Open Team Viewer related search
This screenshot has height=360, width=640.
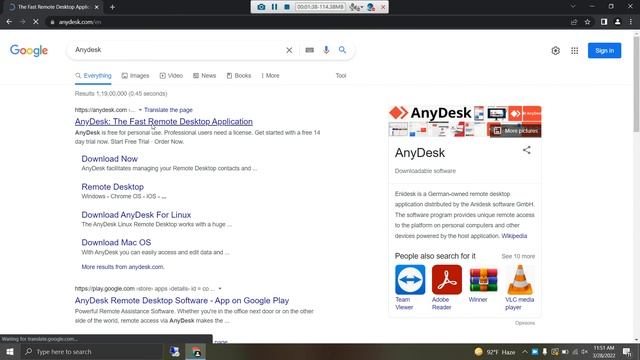point(410,288)
